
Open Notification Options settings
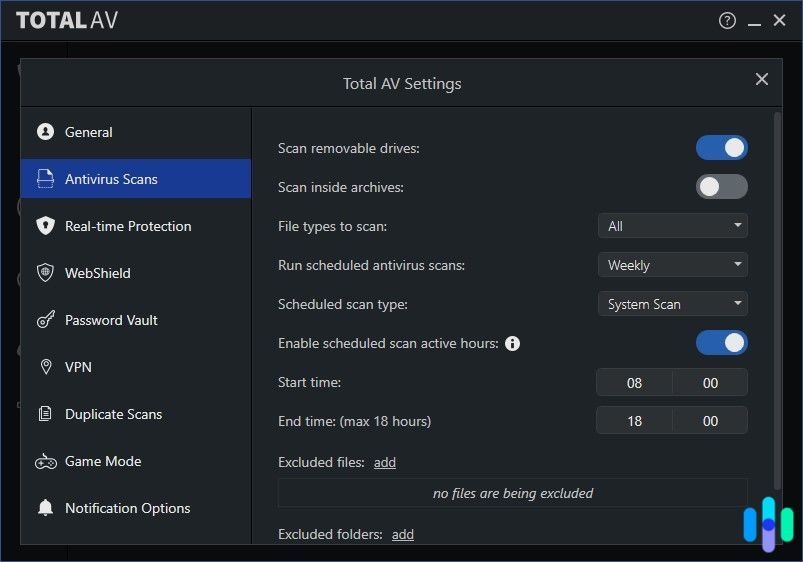pyautogui.click(x=136, y=508)
